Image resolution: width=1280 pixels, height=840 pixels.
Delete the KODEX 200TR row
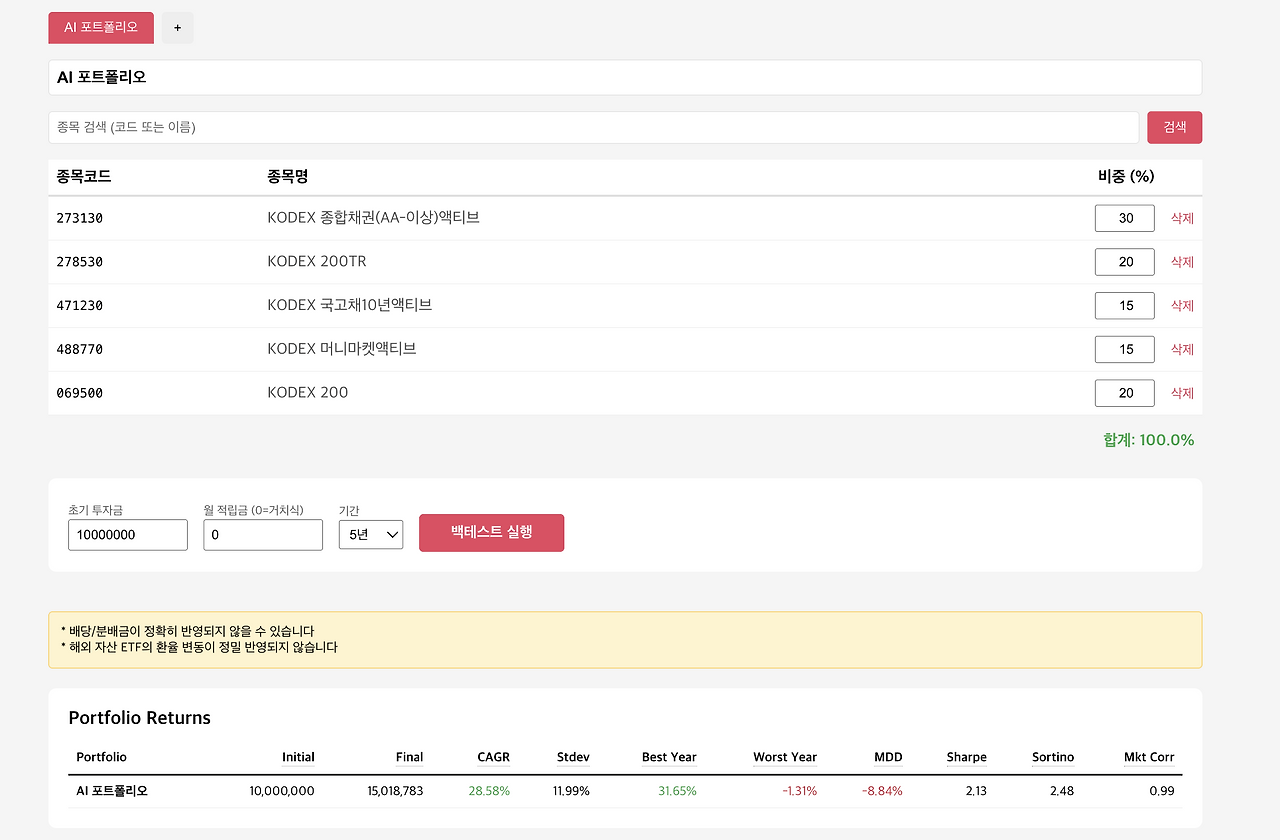click(x=1182, y=262)
